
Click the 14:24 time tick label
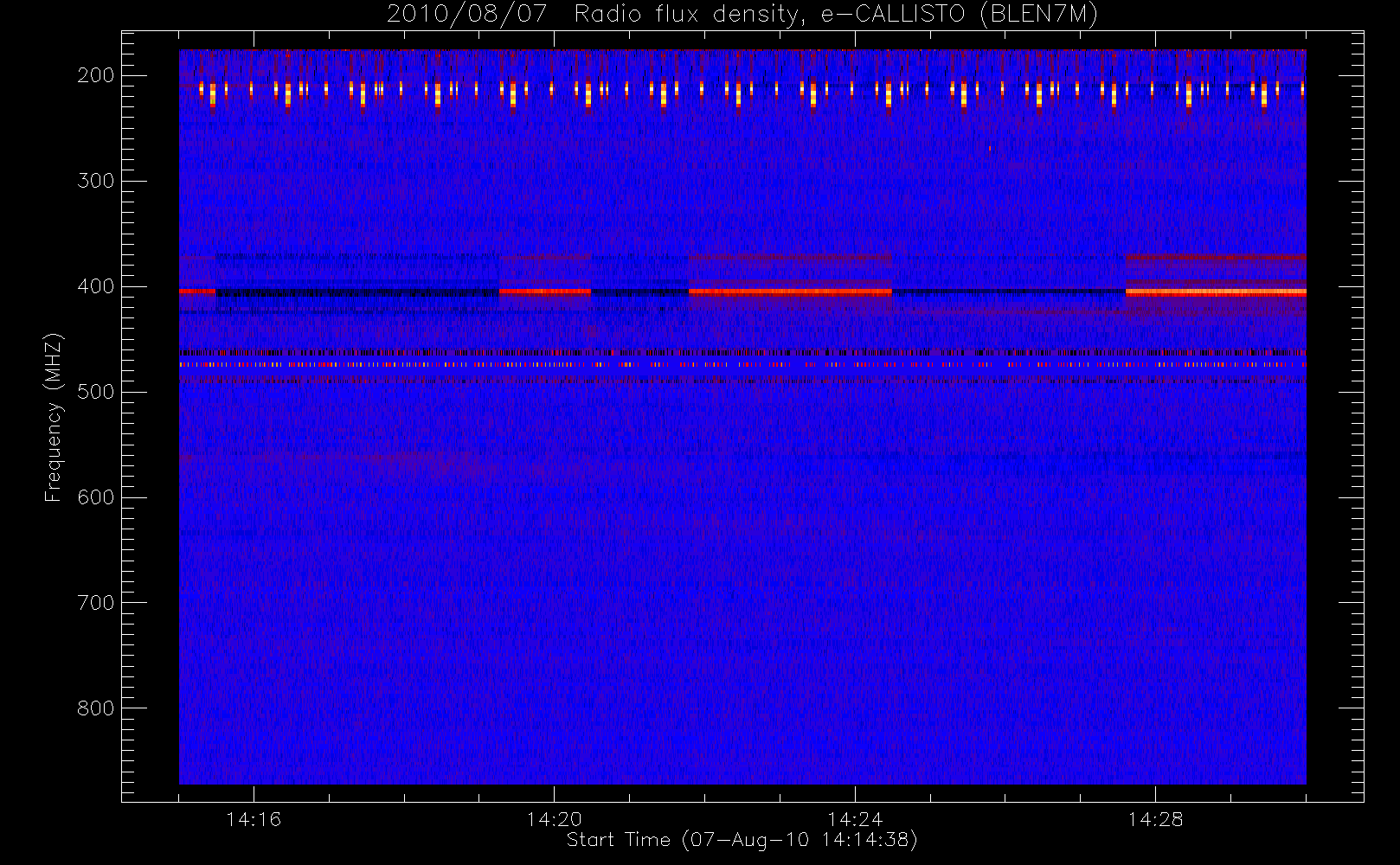click(x=855, y=819)
